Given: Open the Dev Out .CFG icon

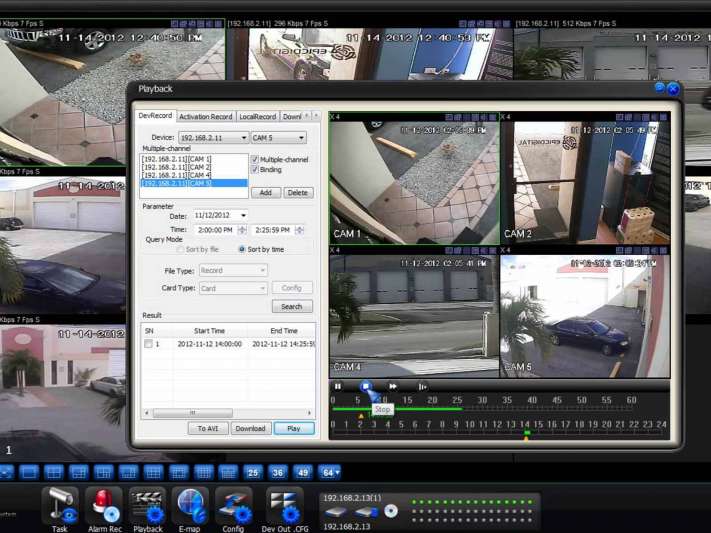Looking at the screenshot, I should (x=282, y=505).
